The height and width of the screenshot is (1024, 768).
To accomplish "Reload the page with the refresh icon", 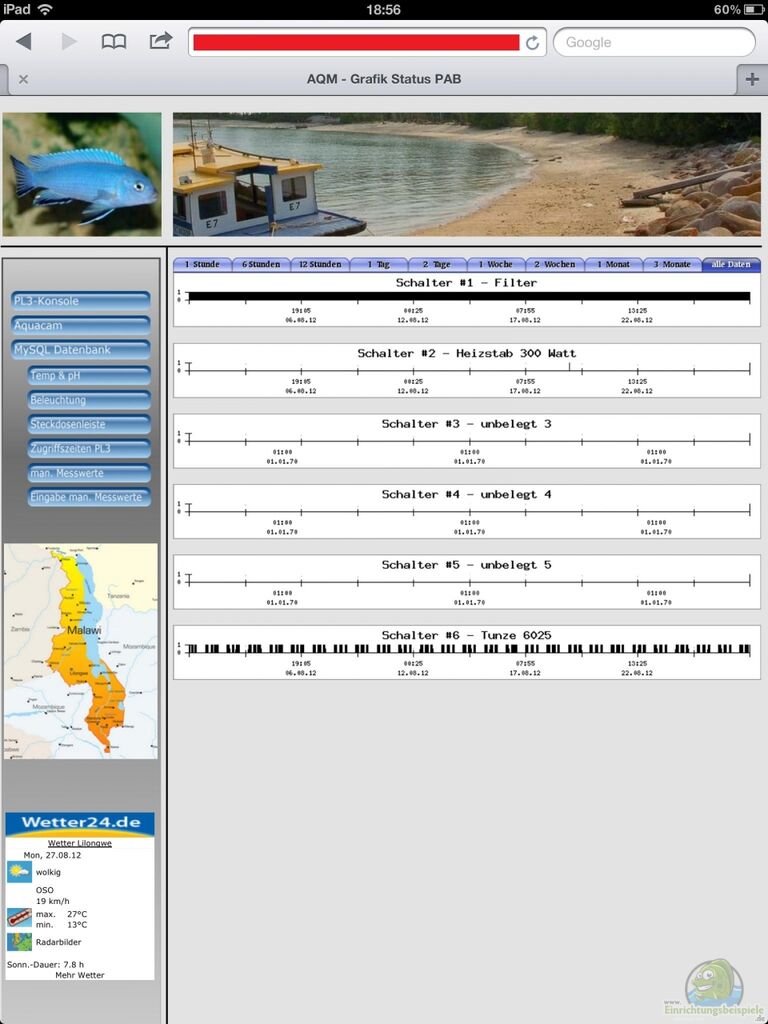I will click(x=533, y=43).
